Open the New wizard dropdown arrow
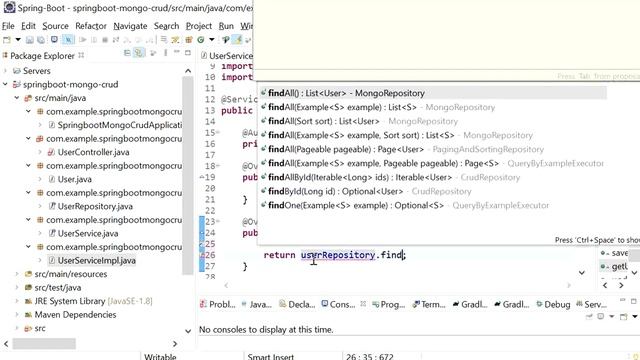This screenshot has width=640, height=360. coord(18,40)
